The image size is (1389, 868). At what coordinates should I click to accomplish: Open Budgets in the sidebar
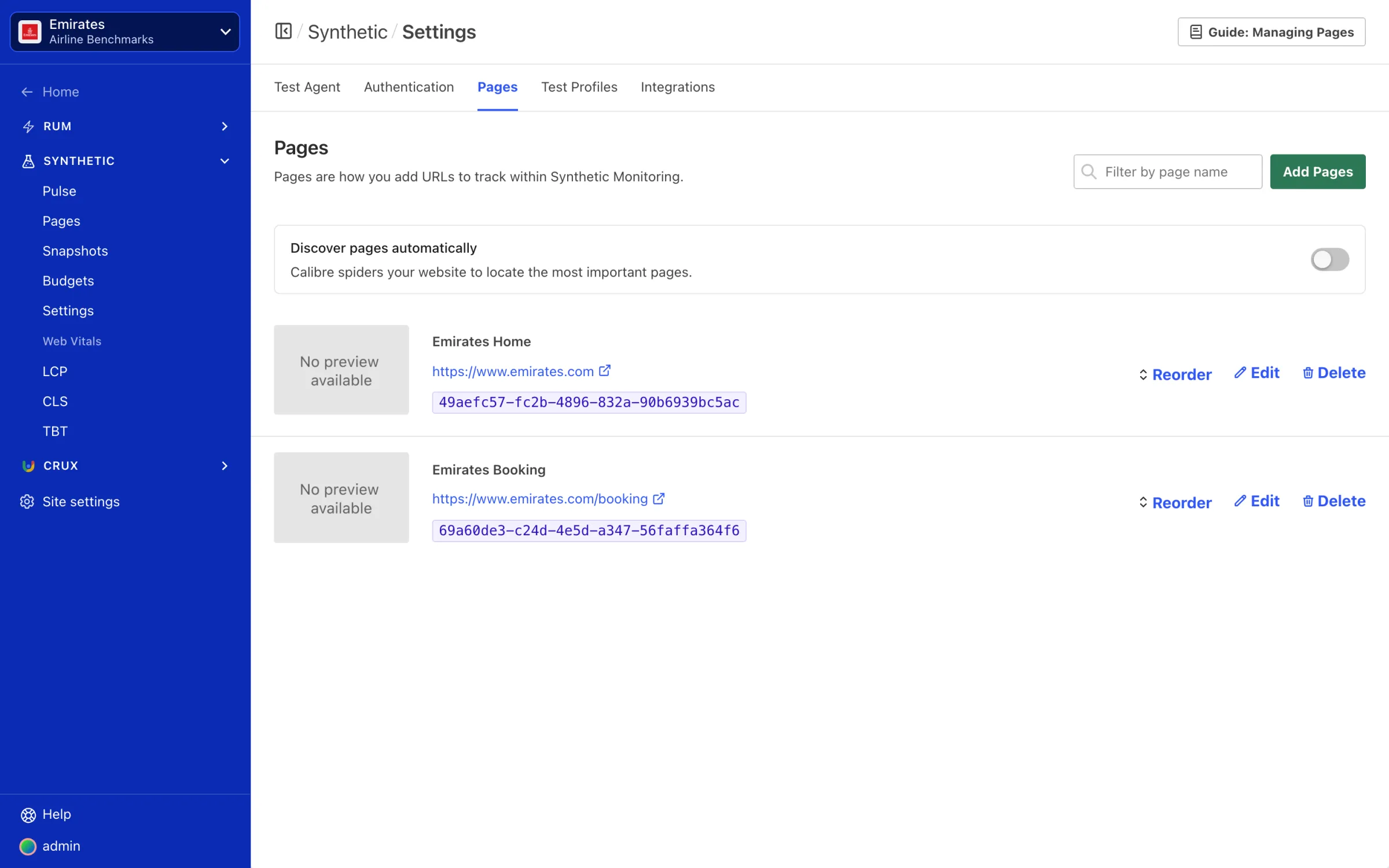coord(68,281)
